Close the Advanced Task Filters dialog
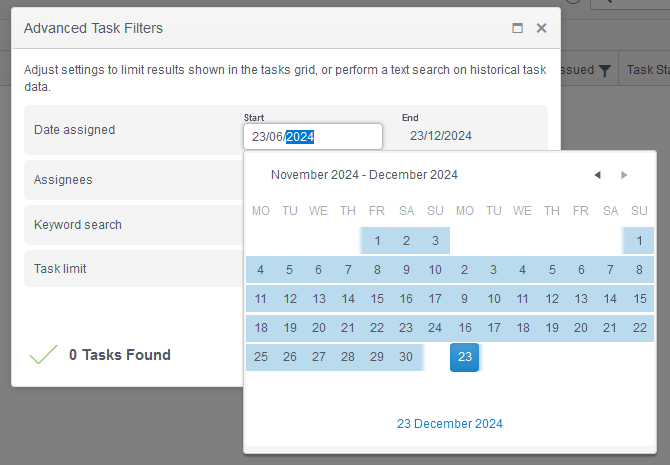Viewport: 670px width, 465px height. (542, 28)
